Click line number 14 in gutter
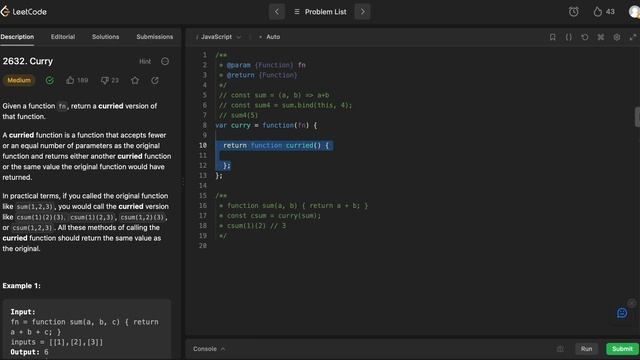This screenshot has height=360, width=640. [x=203, y=186]
